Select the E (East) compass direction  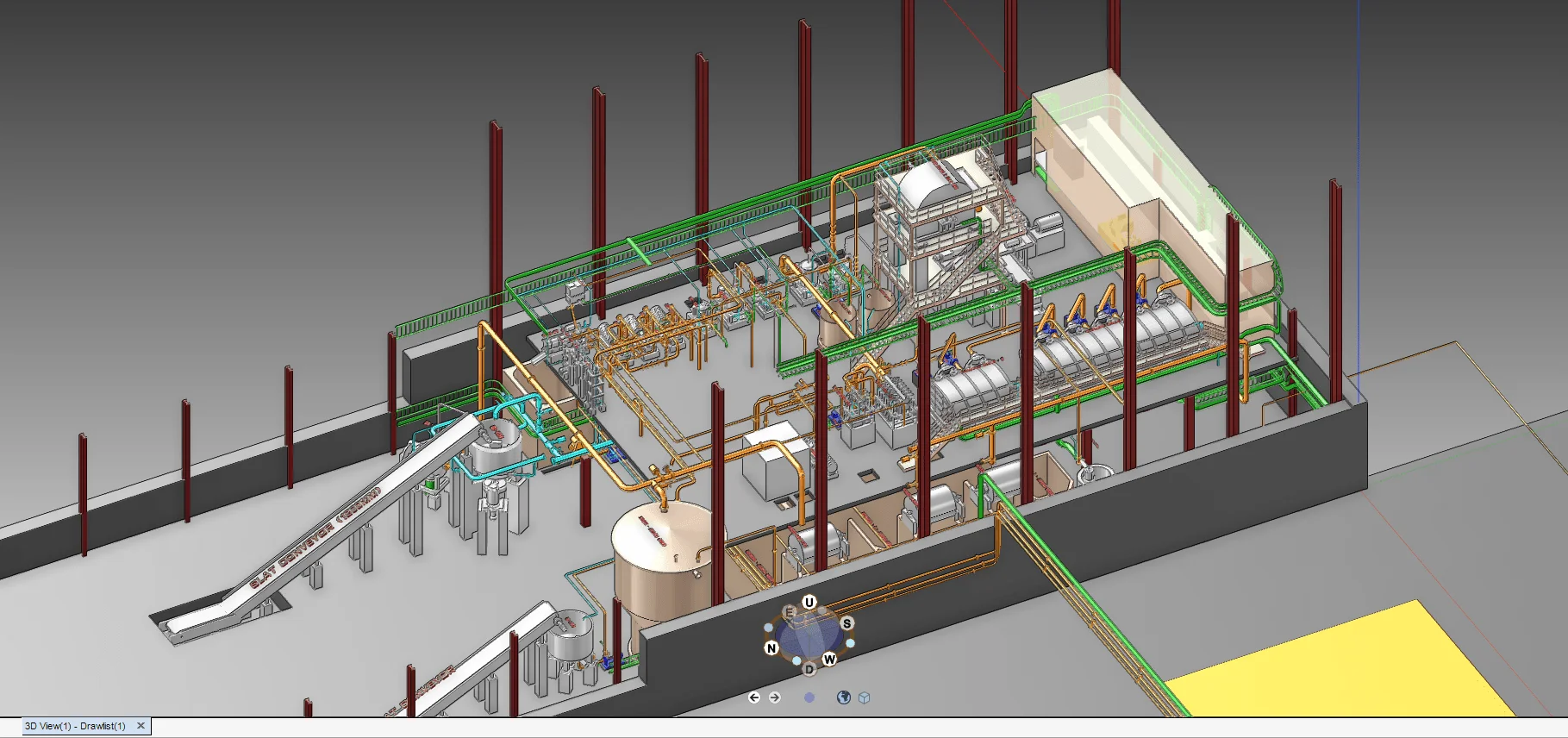(x=788, y=612)
